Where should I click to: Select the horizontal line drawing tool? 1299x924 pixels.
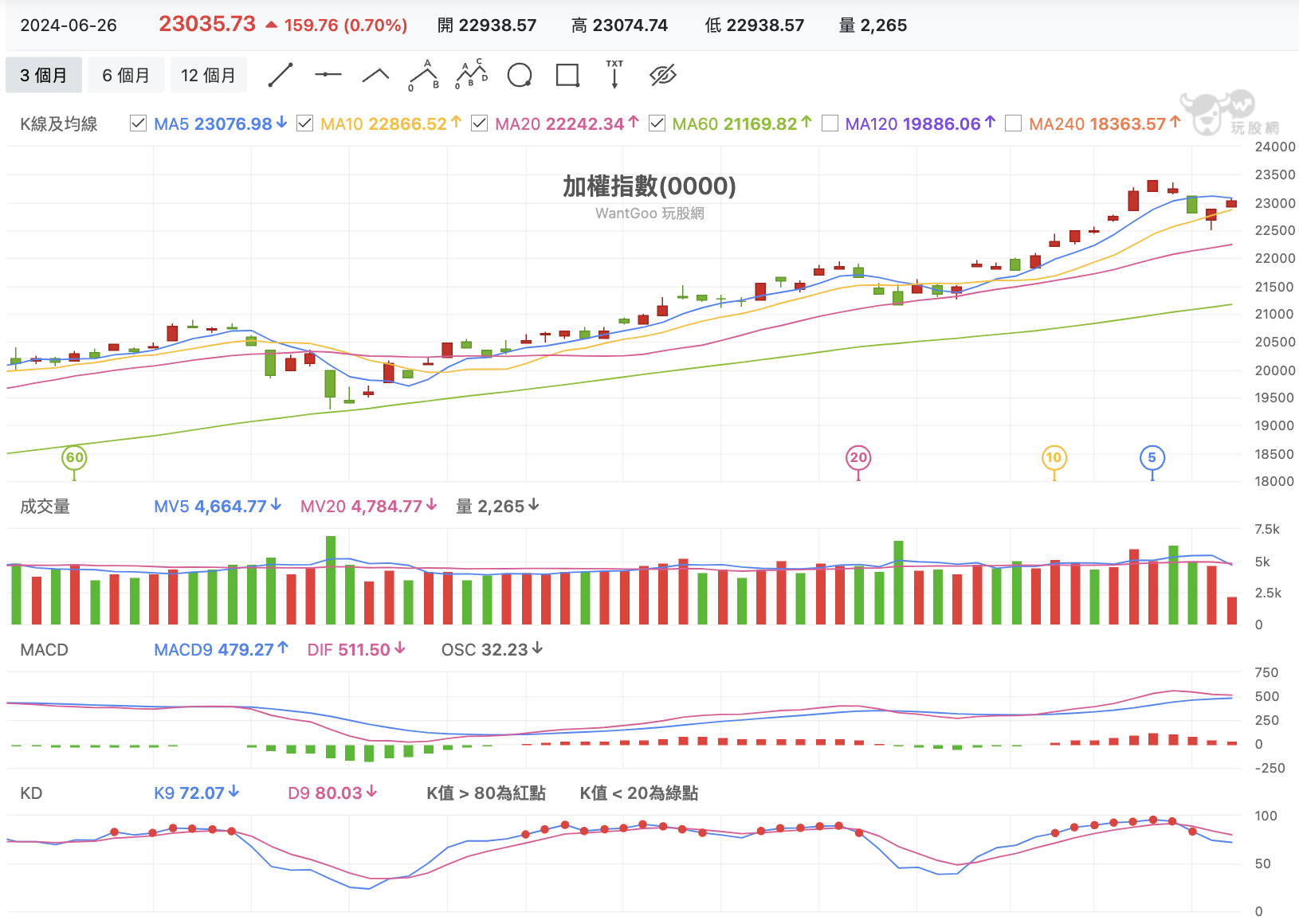click(x=328, y=75)
